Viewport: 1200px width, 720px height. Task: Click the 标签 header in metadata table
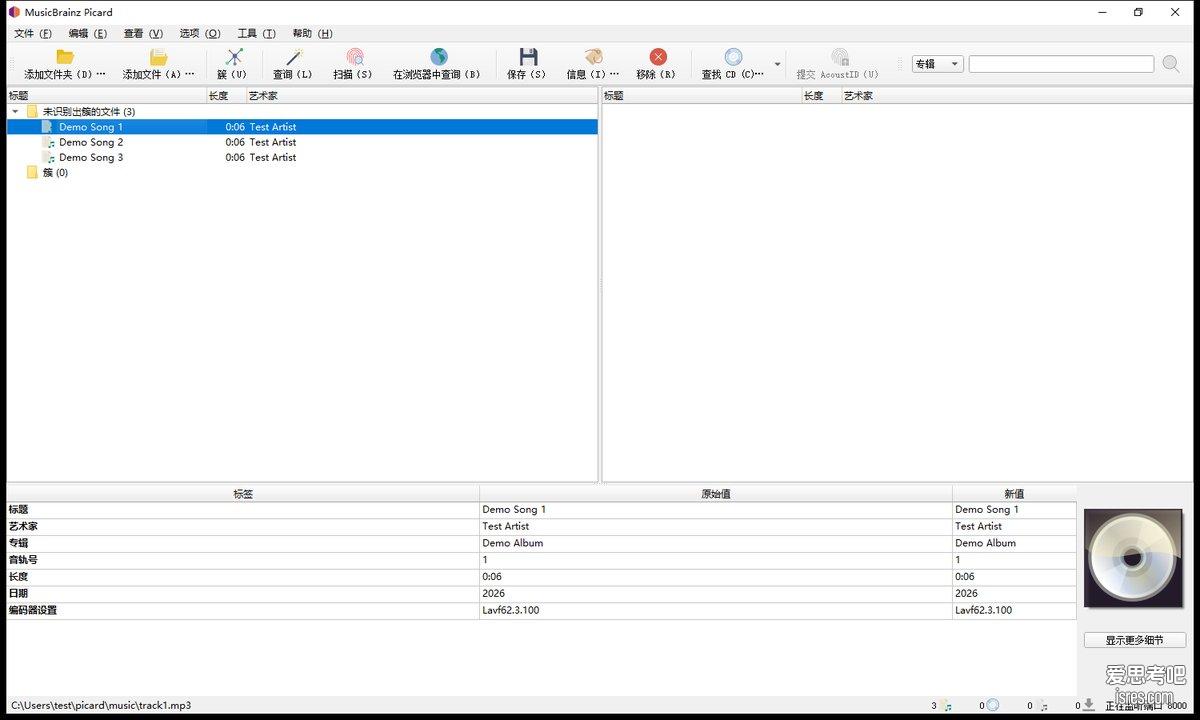click(243, 494)
